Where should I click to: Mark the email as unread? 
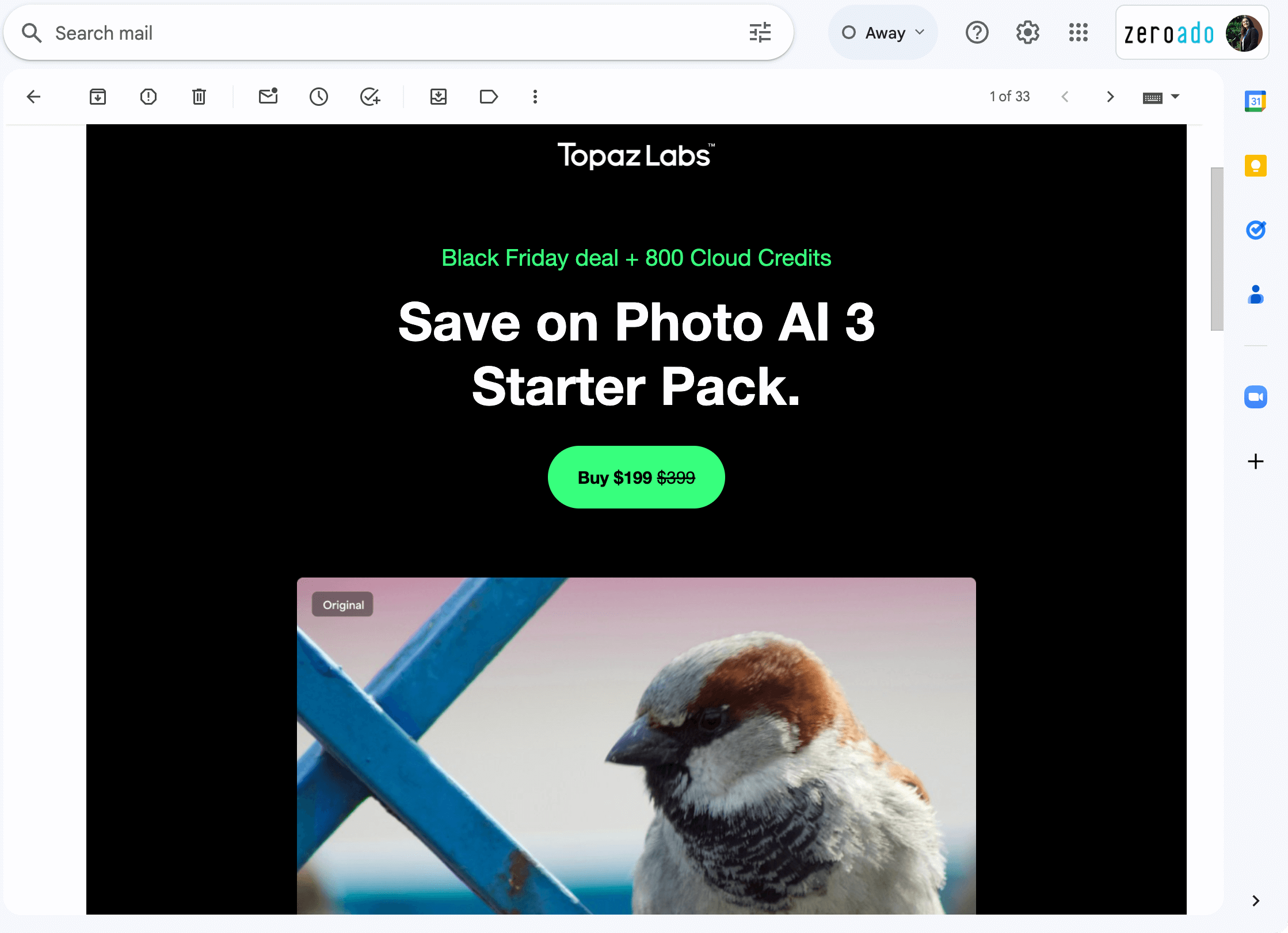click(x=268, y=97)
